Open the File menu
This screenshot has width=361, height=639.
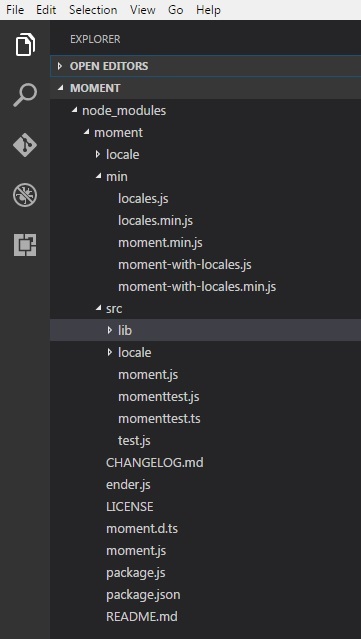click(x=15, y=9)
